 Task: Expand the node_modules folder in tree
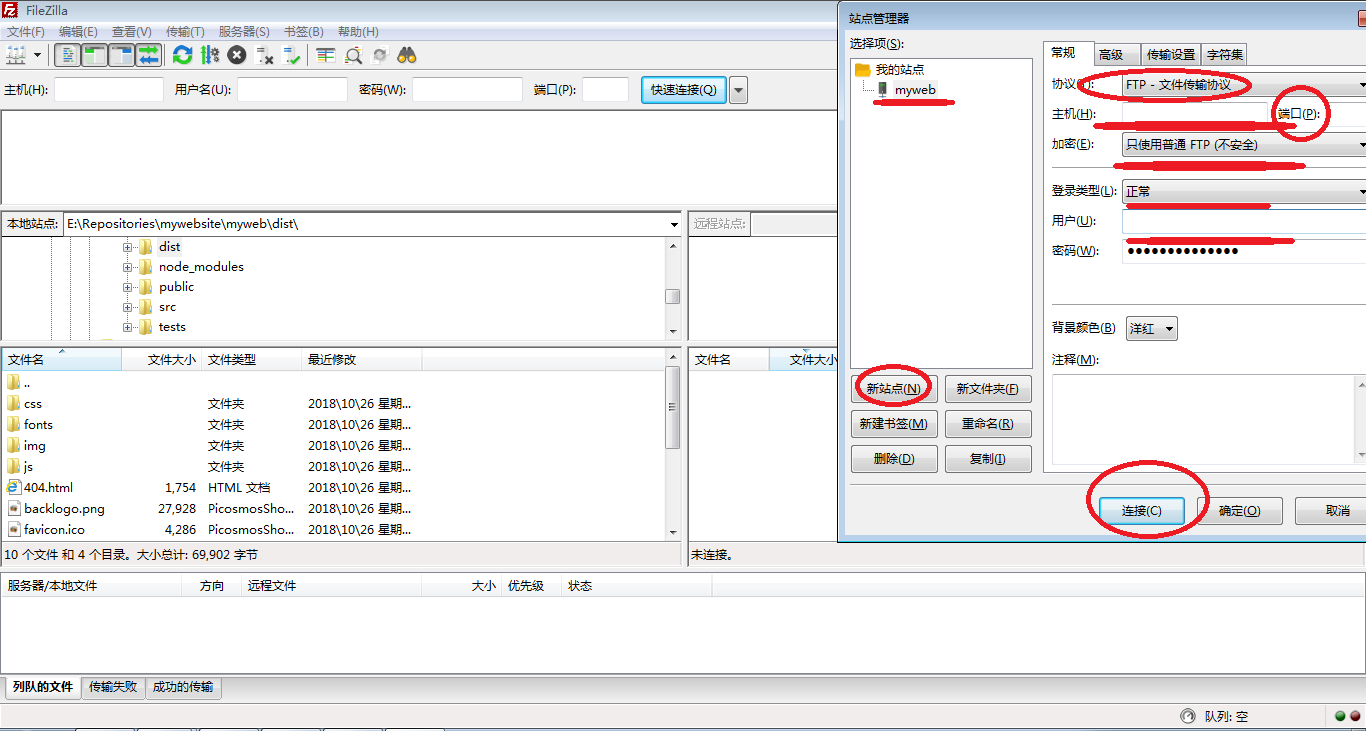(x=127, y=267)
